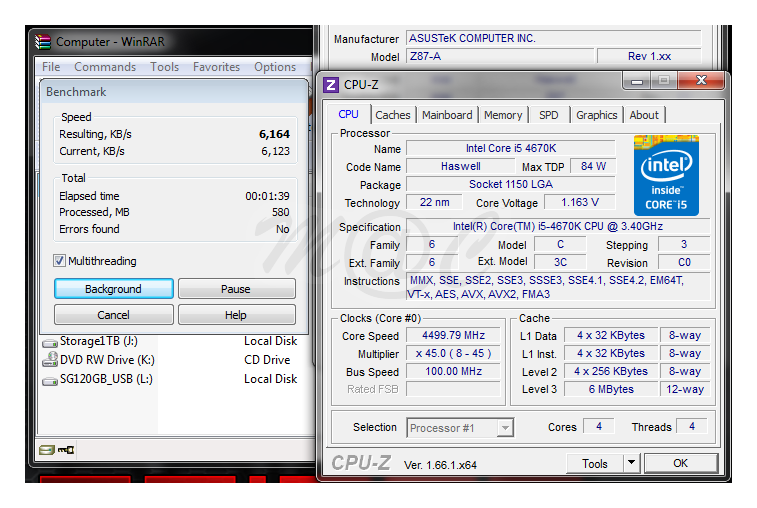Click the 22 nm technology value
This screenshot has width=757, height=508.
(434, 202)
